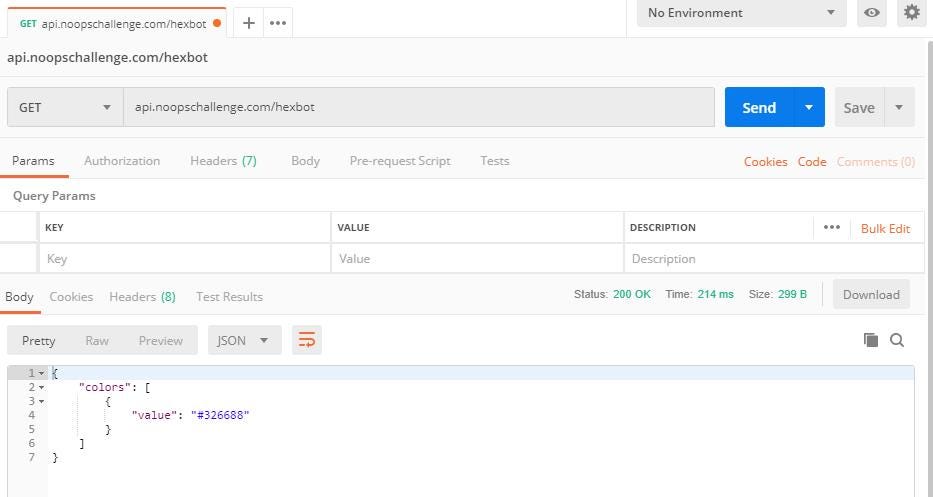
Task: Toggle the wrap lines icon in response
Action: [x=307, y=340]
